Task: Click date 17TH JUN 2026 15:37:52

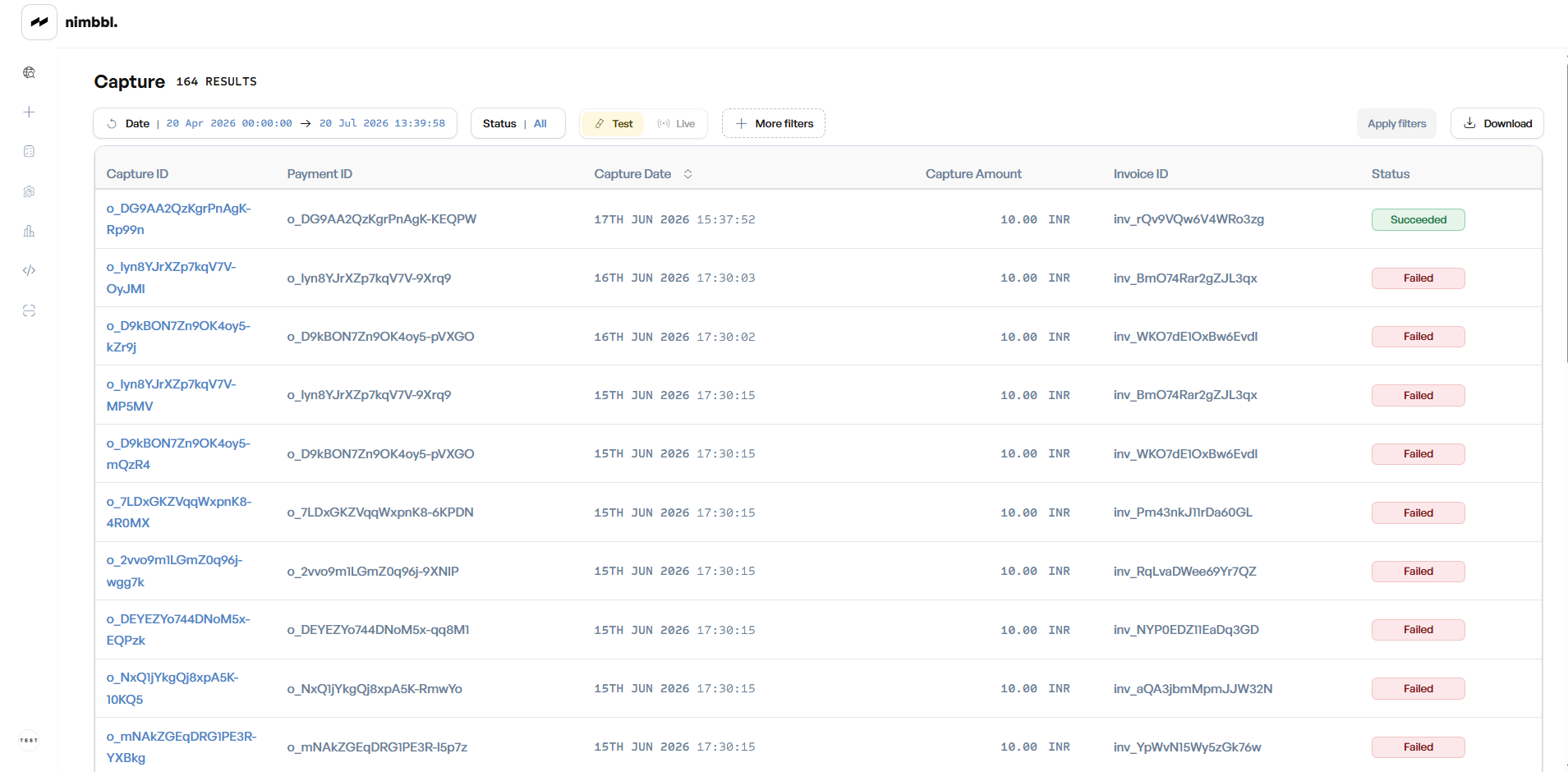Action: point(674,220)
